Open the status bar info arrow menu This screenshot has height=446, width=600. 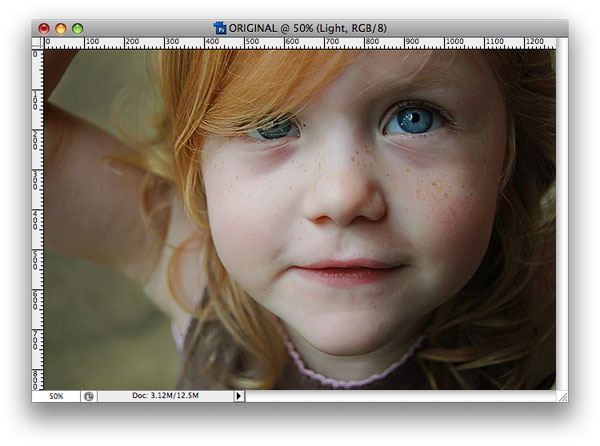239,396
